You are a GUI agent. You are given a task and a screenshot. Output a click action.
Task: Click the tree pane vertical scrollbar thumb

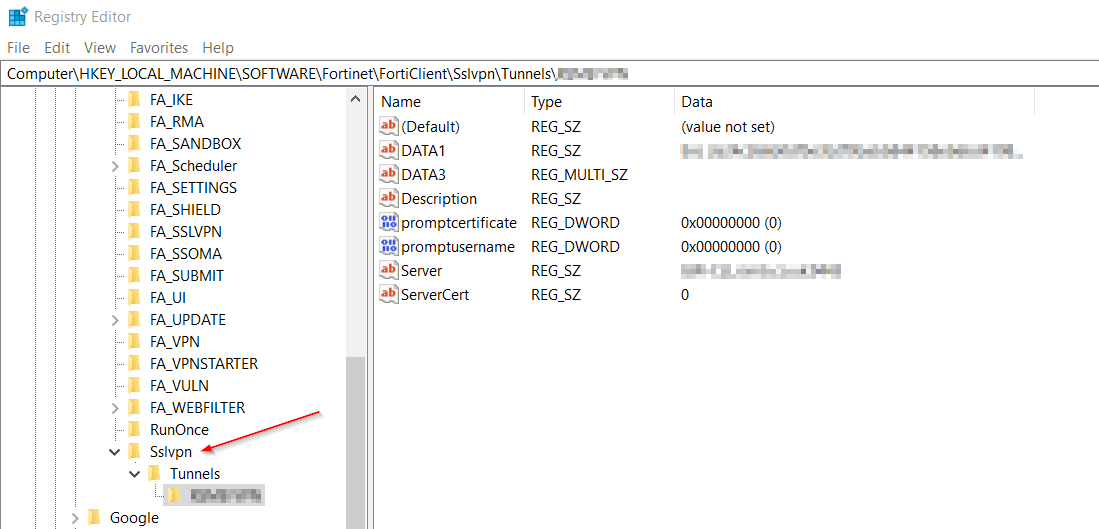tap(356, 443)
